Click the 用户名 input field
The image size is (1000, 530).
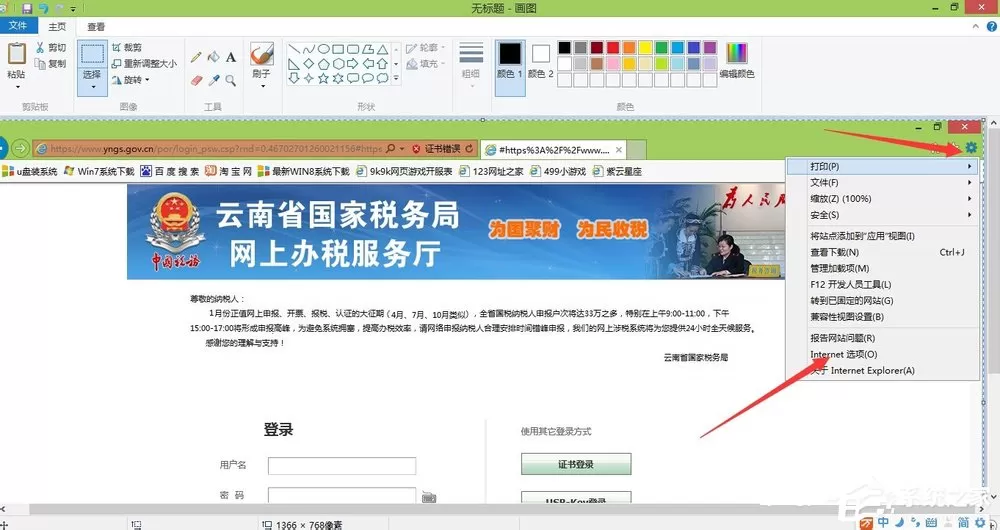pyautogui.click(x=342, y=466)
